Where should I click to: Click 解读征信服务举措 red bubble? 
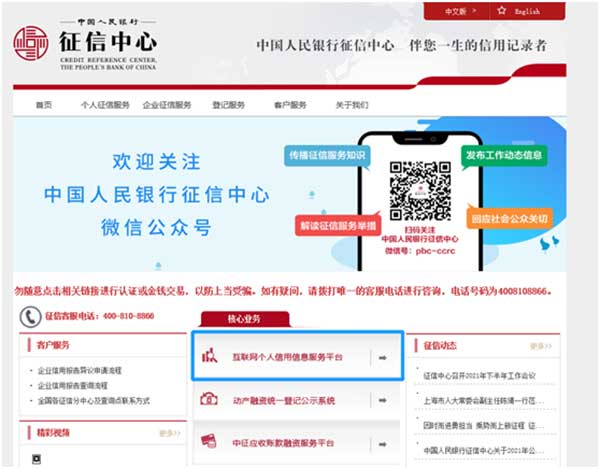coord(338,226)
